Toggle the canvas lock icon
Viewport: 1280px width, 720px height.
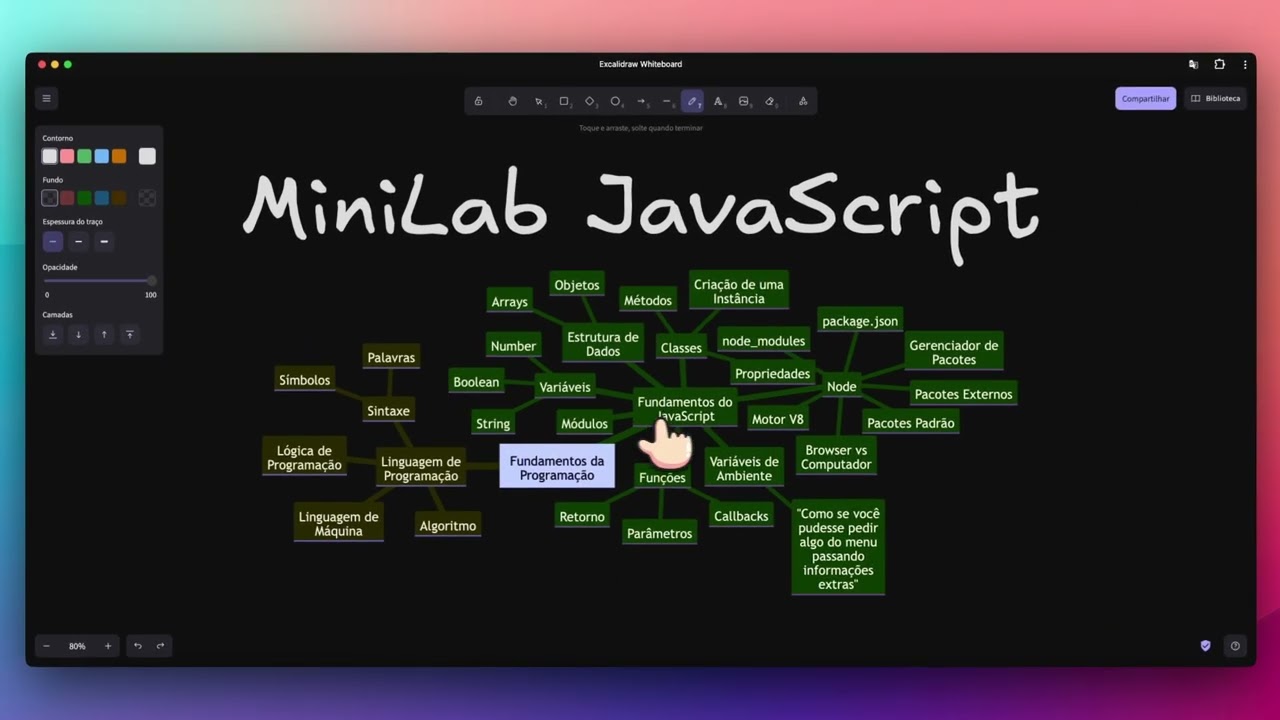coord(479,101)
